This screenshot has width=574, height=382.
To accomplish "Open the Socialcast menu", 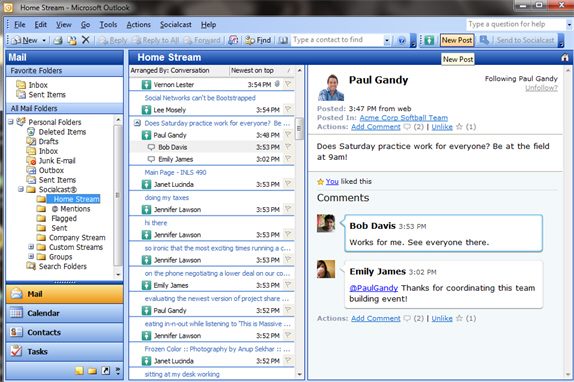I will [176, 25].
